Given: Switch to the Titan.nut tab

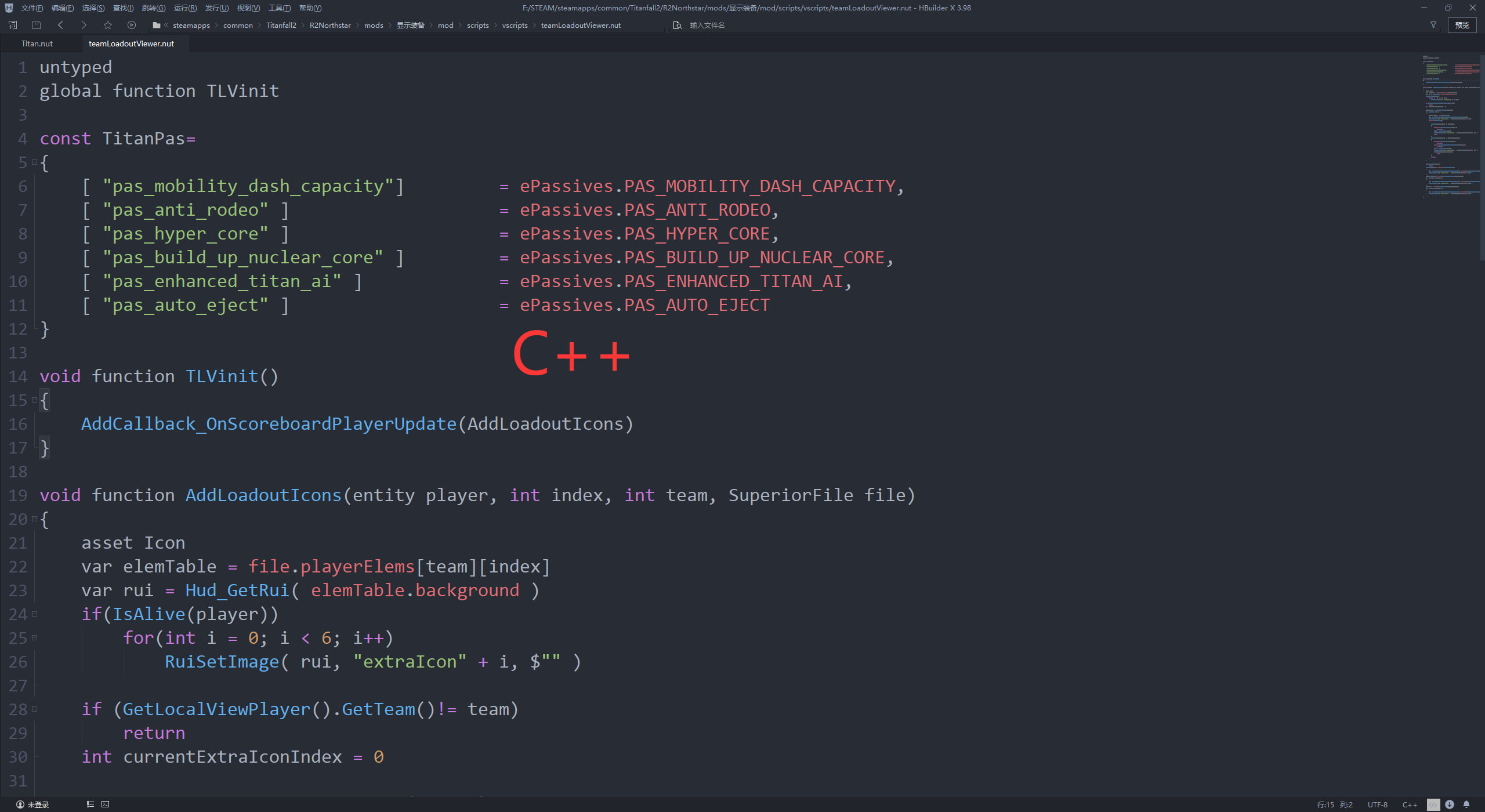Looking at the screenshot, I should tap(37, 43).
